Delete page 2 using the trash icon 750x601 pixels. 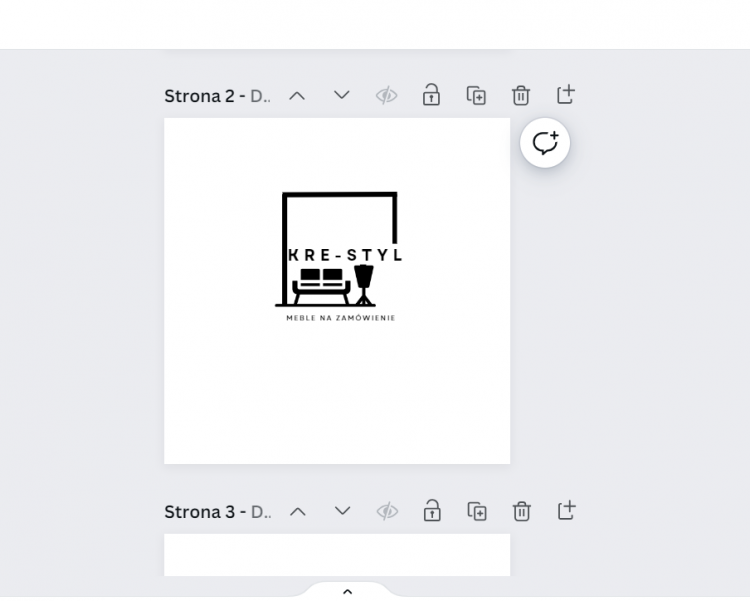[x=521, y=95]
